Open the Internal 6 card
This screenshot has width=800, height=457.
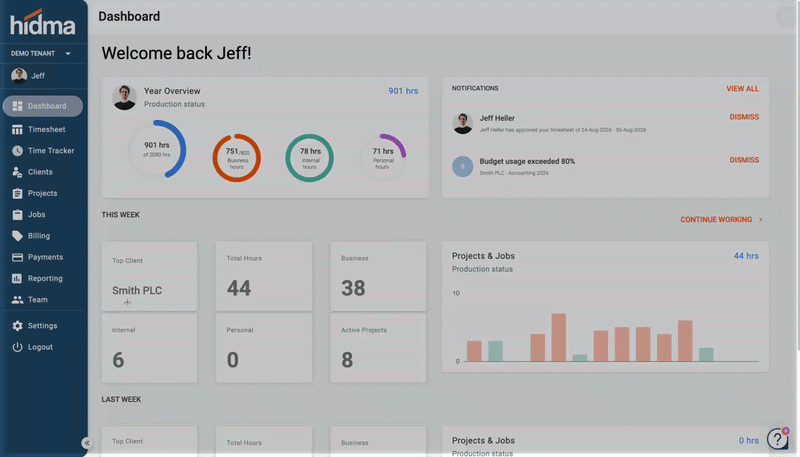149,348
